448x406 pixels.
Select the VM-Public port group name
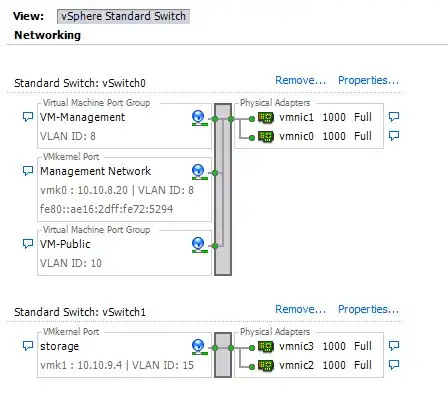[65, 244]
